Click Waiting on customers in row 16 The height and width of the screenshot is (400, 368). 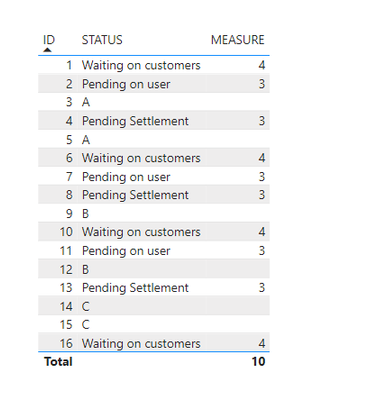(141, 343)
